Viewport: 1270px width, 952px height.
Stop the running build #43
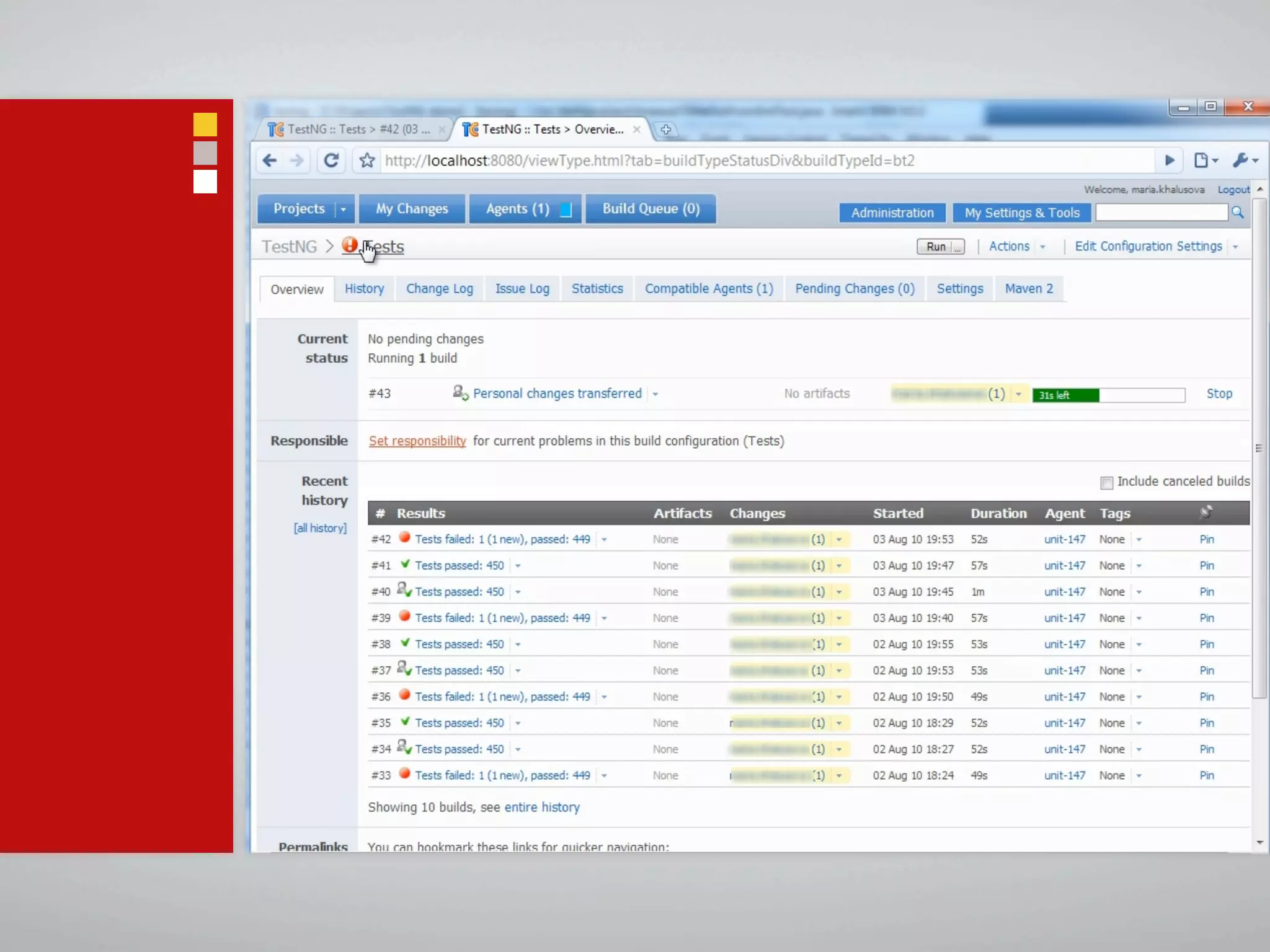(1219, 394)
